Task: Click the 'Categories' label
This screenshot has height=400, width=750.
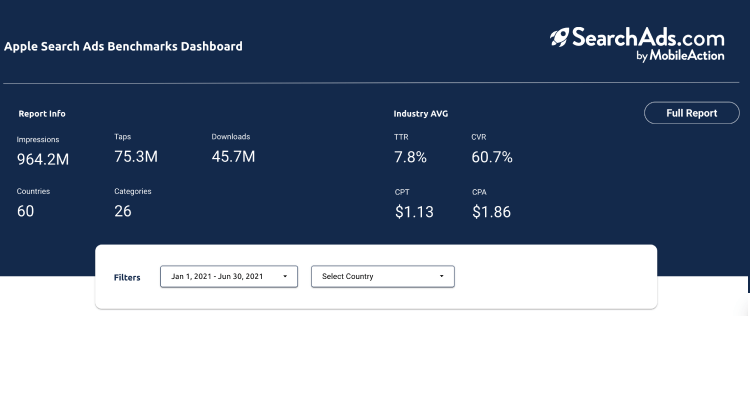Action: click(x=132, y=191)
